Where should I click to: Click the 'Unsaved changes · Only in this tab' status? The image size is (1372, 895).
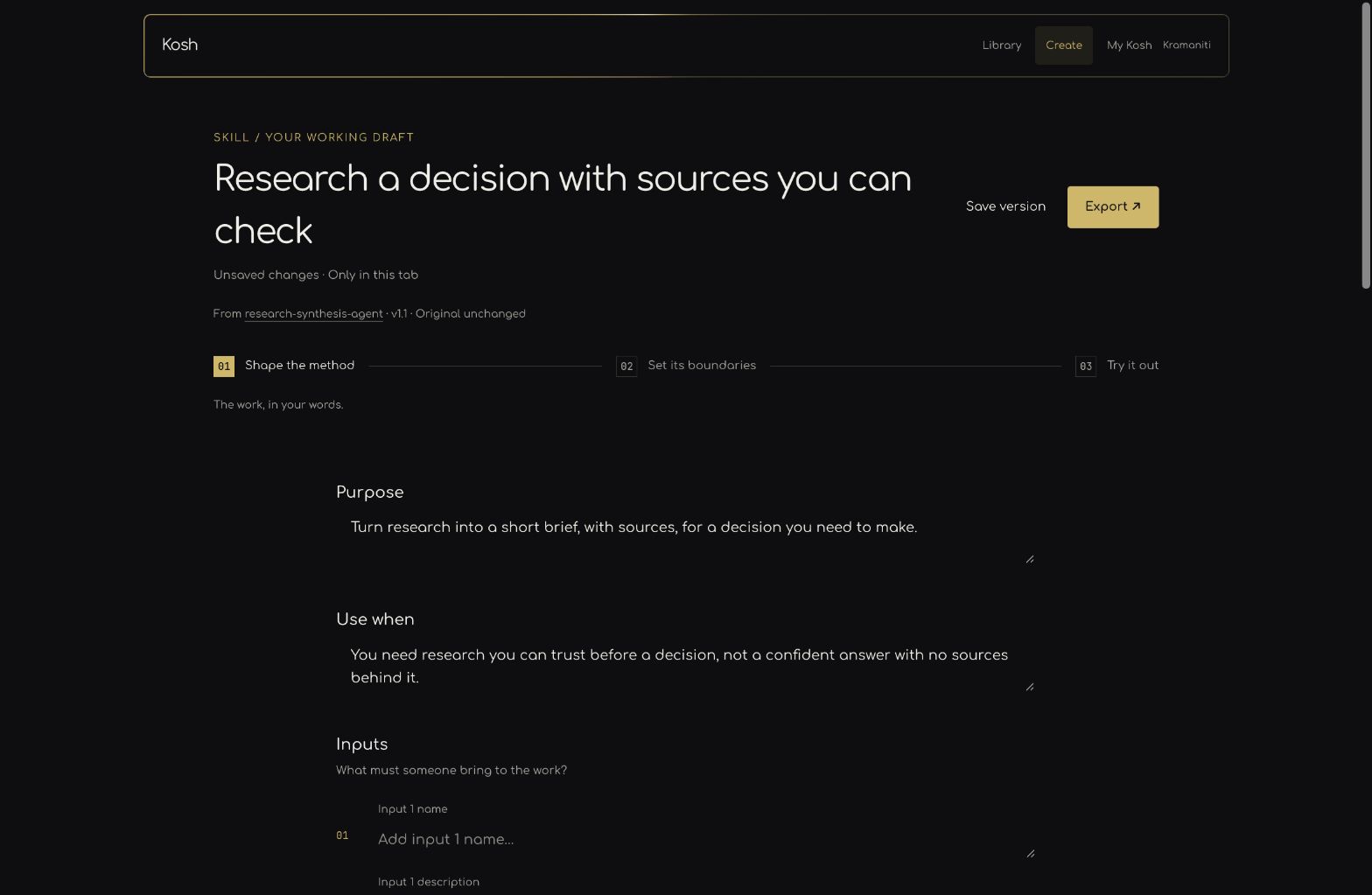(316, 276)
